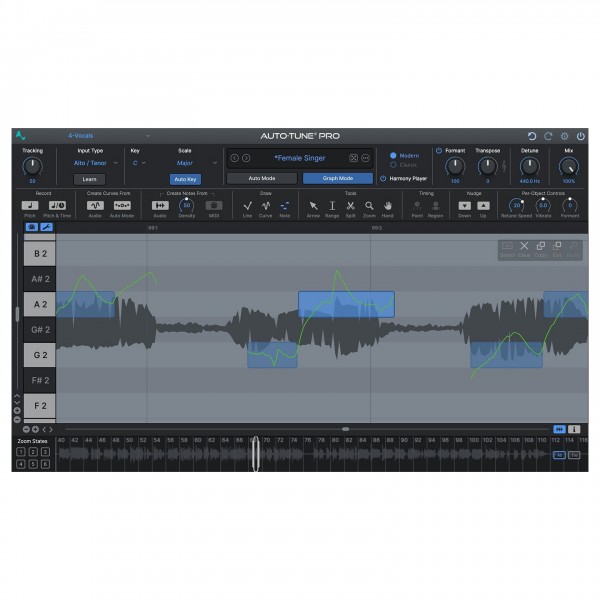This screenshot has width=600, height=600.
Task: Click the Mix knob
Action: pyautogui.click(x=569, y=166)
